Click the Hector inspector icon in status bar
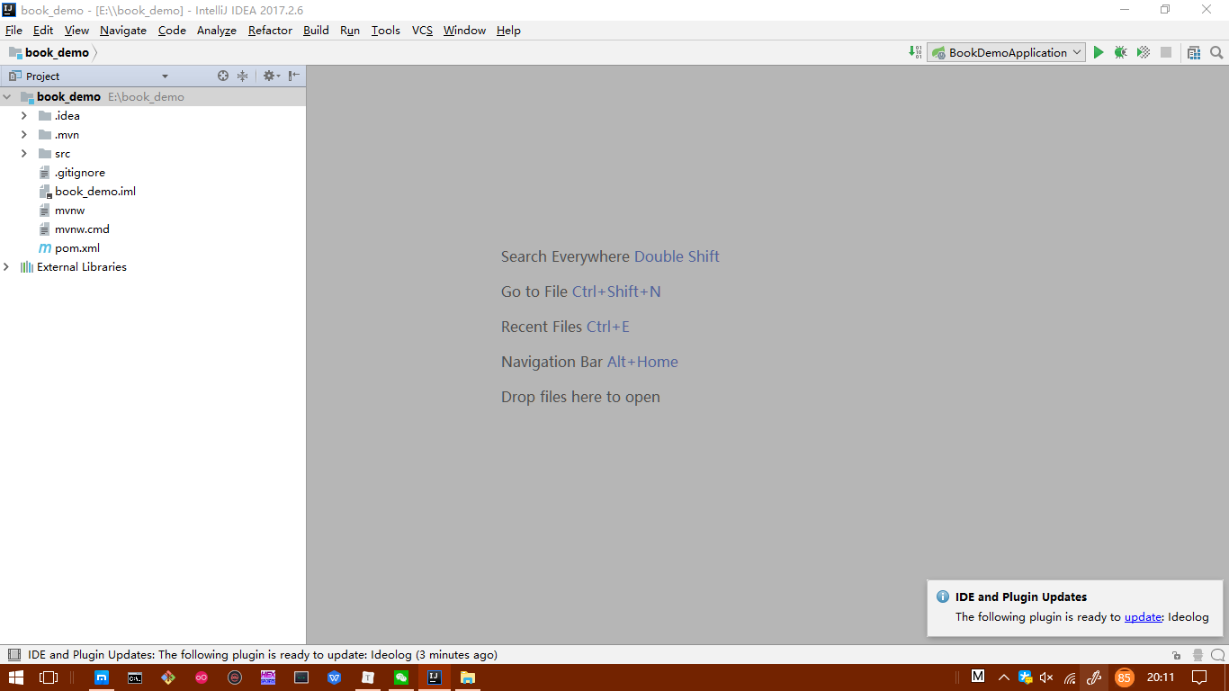The image size is (1229, 691). (x=1197, y=655)
